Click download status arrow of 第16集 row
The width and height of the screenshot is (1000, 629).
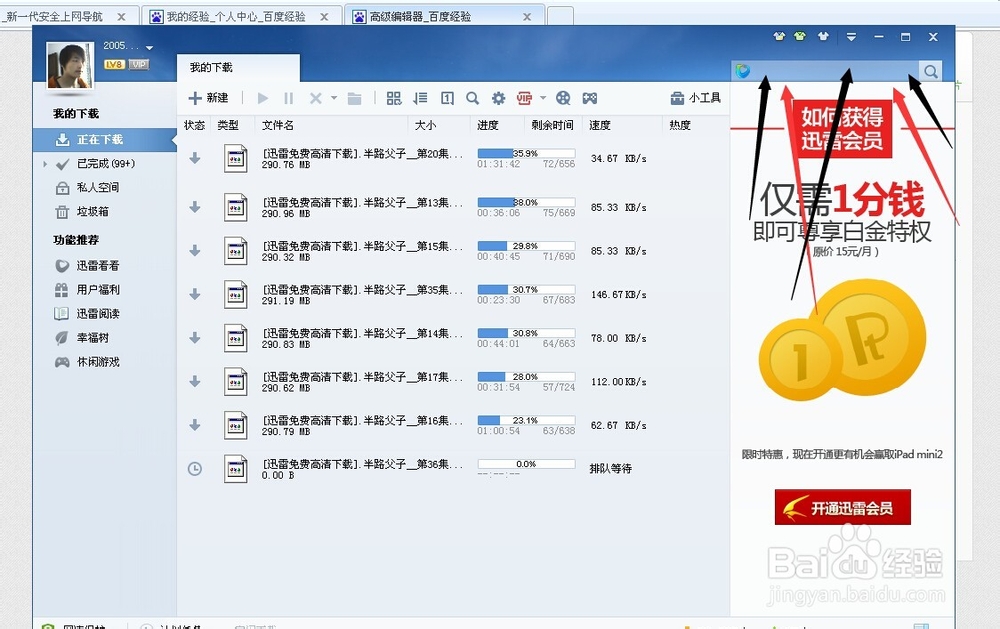(195, 425)
